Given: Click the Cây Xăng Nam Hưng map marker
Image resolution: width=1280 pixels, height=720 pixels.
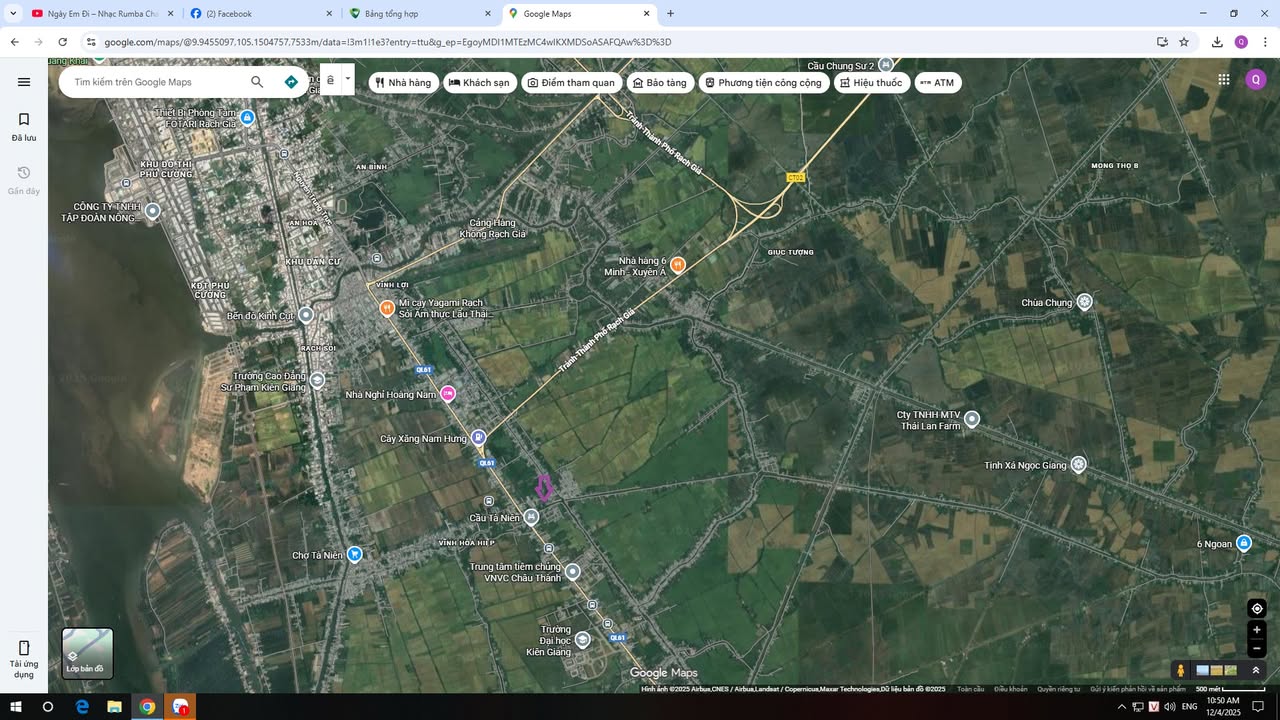Looking at the screenshot, I should click(x=479, y=437).
